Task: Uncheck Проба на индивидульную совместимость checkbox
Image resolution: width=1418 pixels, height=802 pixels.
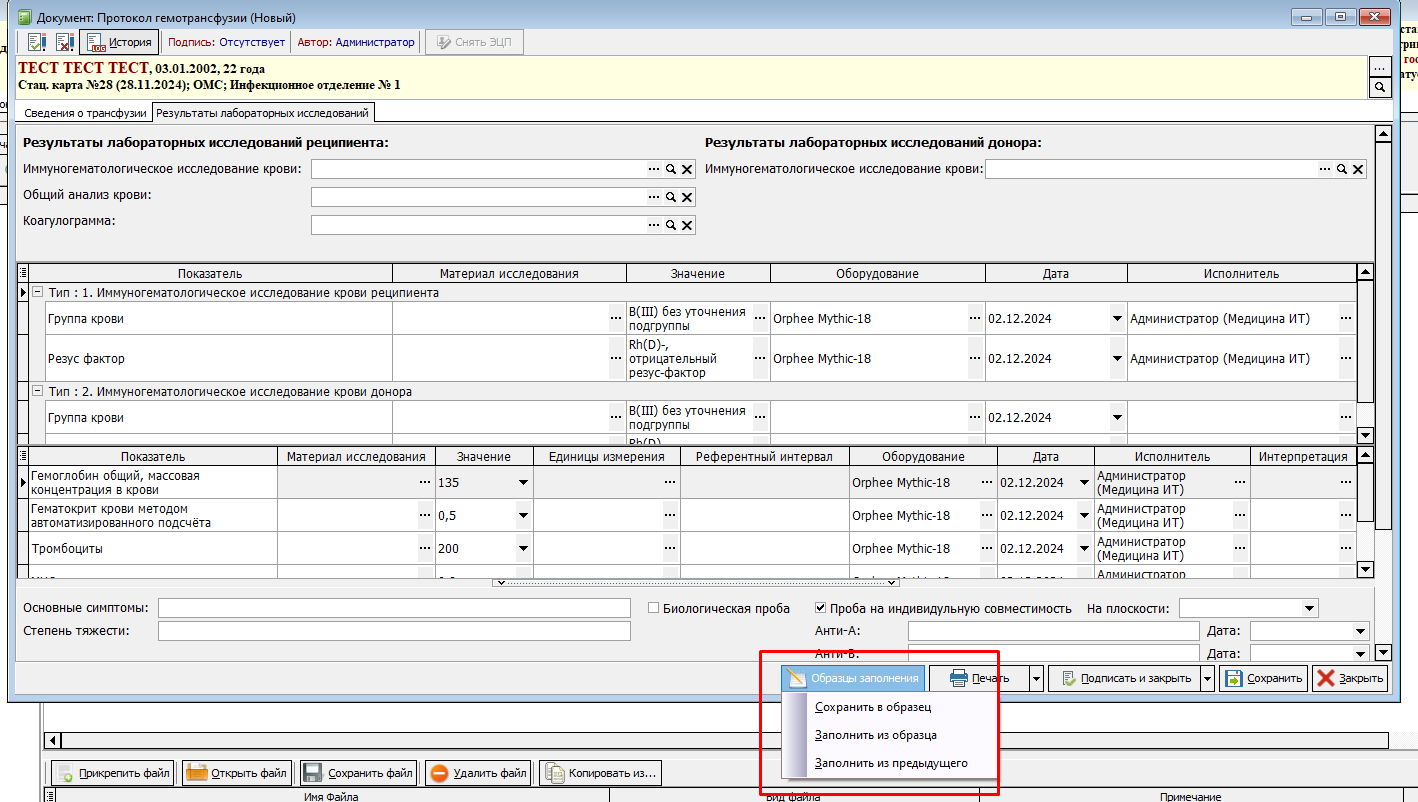Action: (821, 608)
